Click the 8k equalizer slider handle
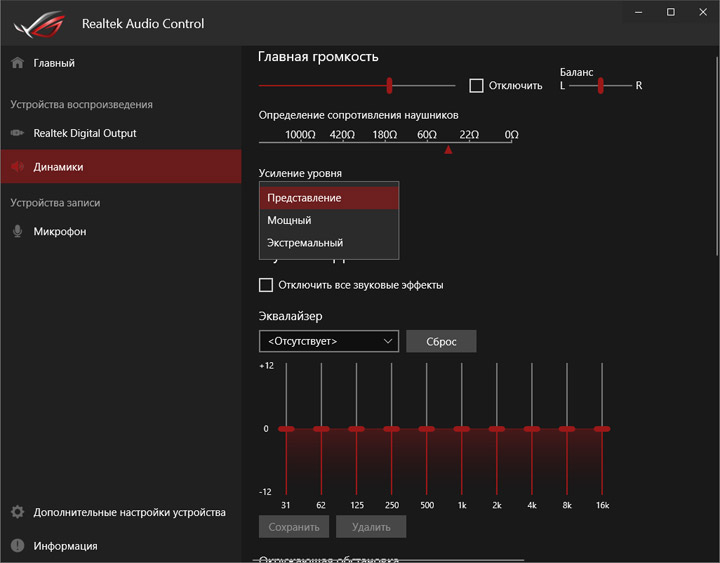720x563 pixels. 567,429
